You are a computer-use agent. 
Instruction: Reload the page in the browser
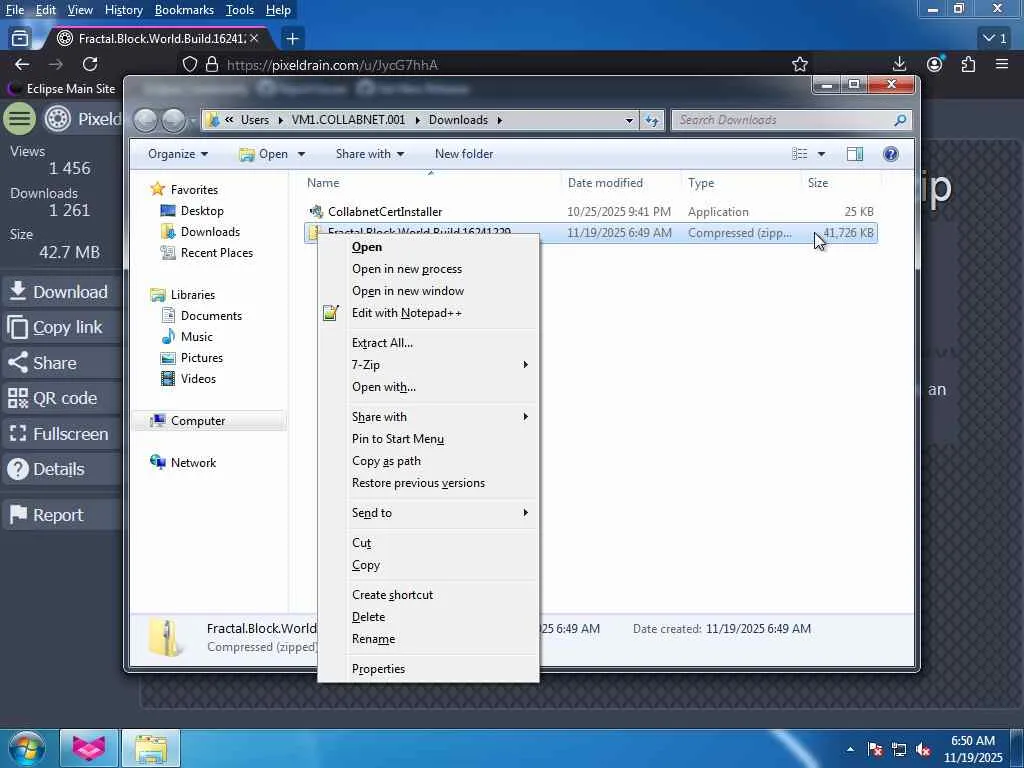(90, 64)
